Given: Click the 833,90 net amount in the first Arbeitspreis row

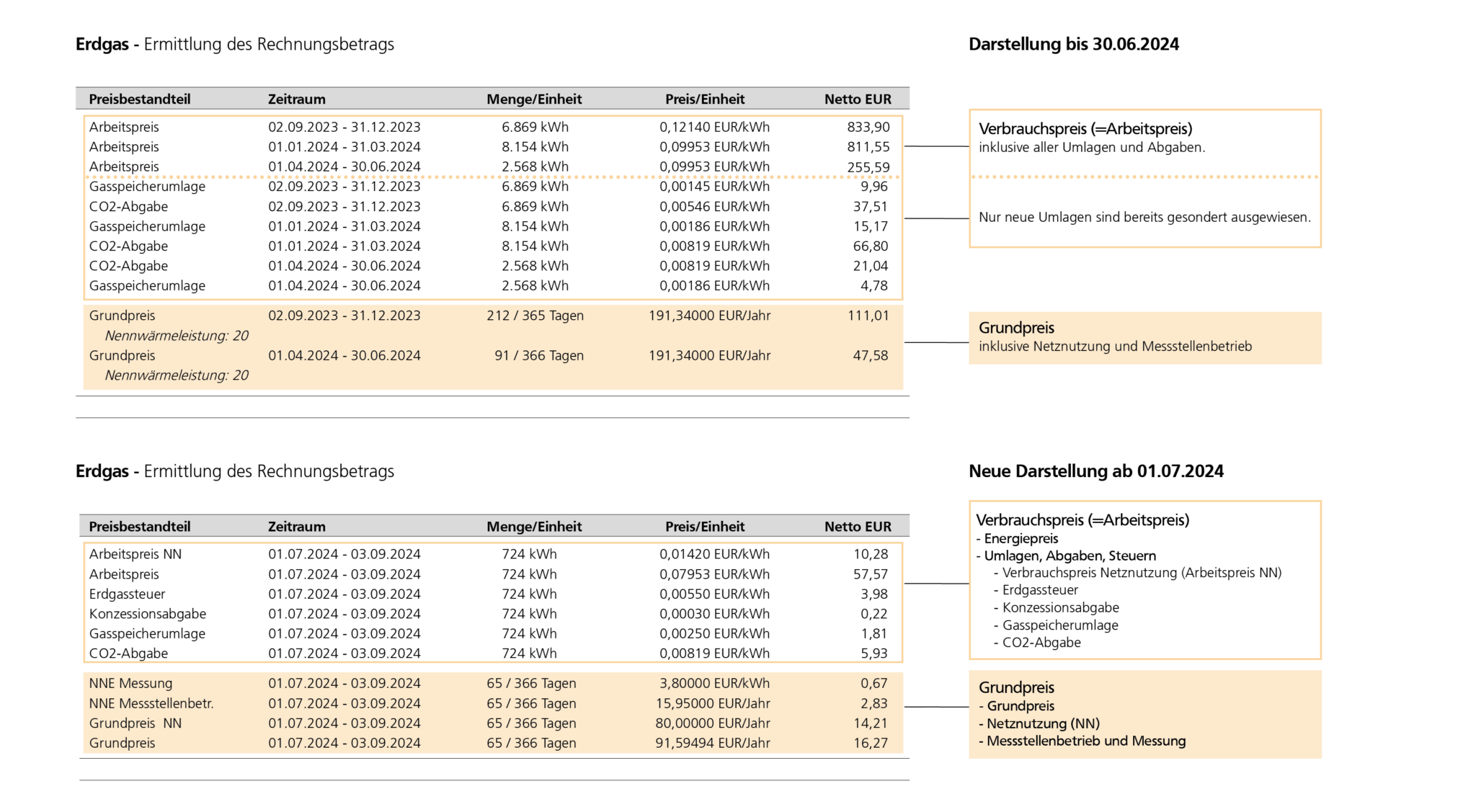Looking at the screenshot, I should point(868,128).
